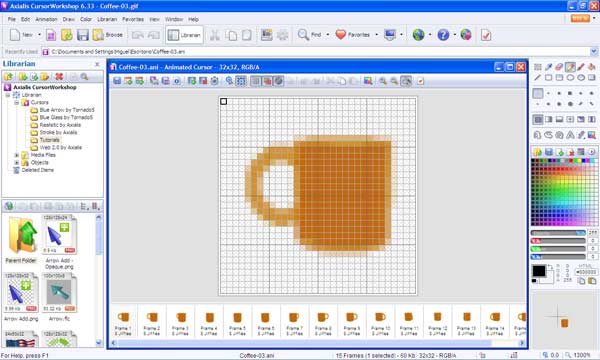Image resolution: width=600 pixels, height=360 pixels.
Task: Select the Frame 4 thumbnail
Action: 209,322
